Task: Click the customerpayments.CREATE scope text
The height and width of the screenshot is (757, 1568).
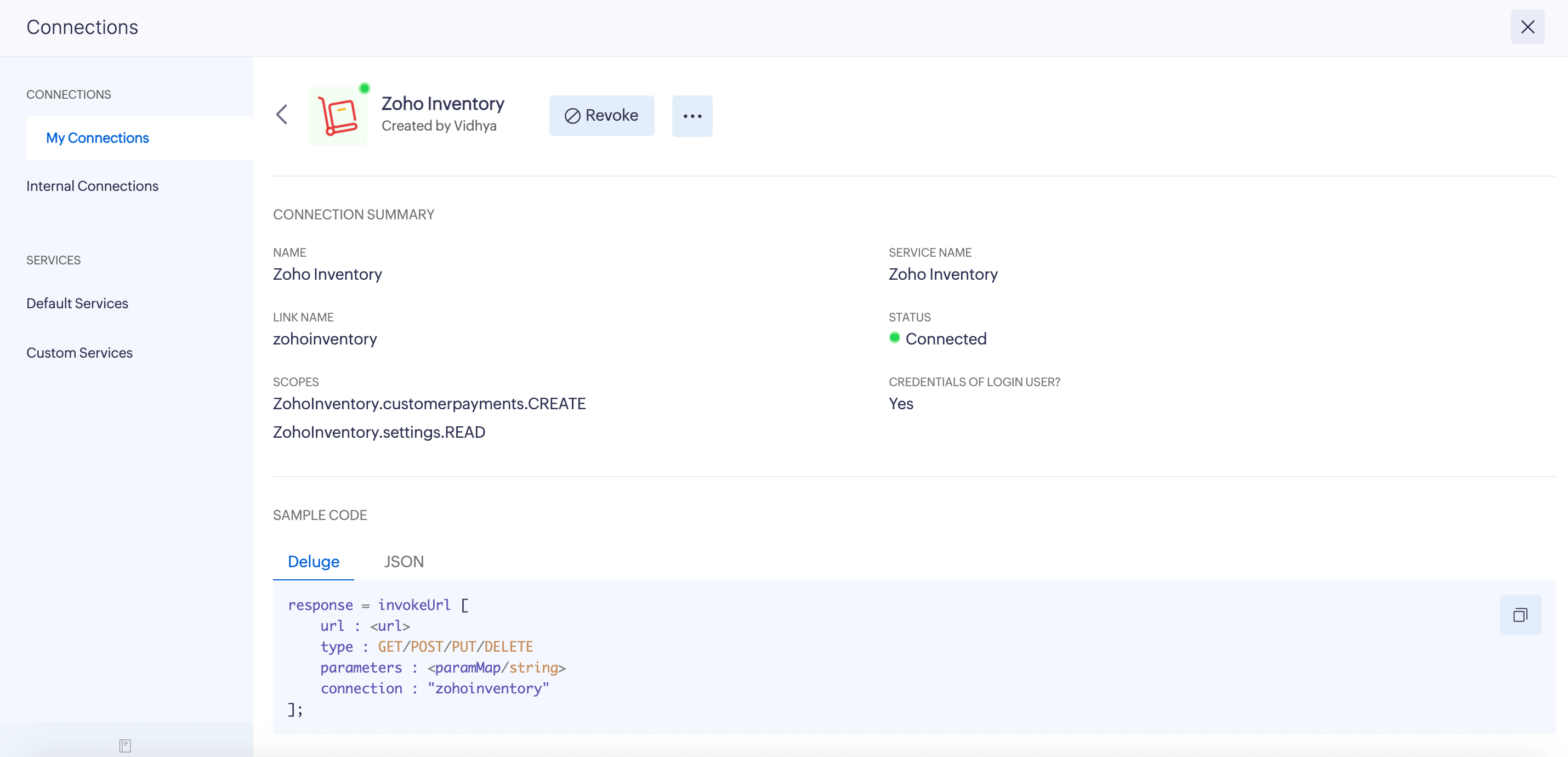Action: (429, 403)
